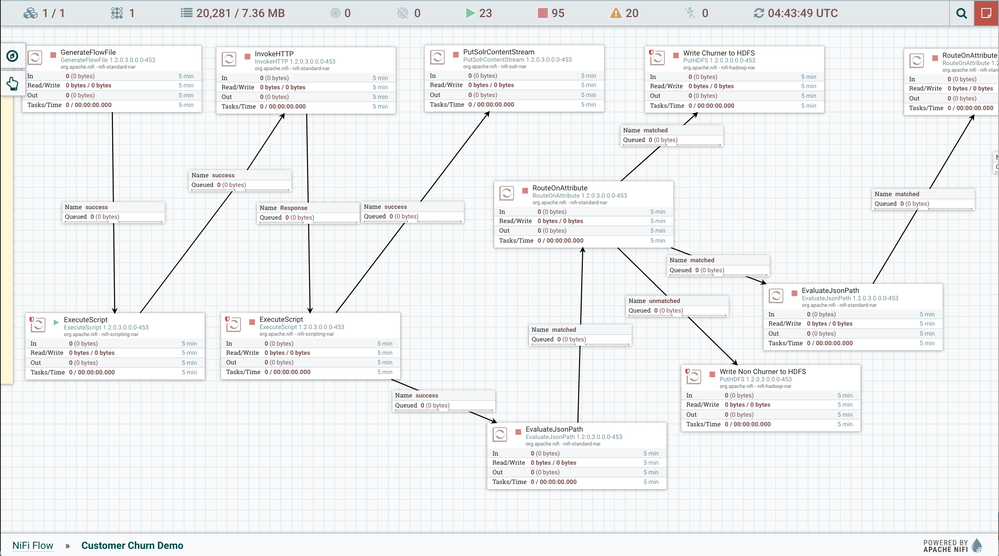999x556 pixels.
Task: Select the unmatched connection label
Action: 678,306
